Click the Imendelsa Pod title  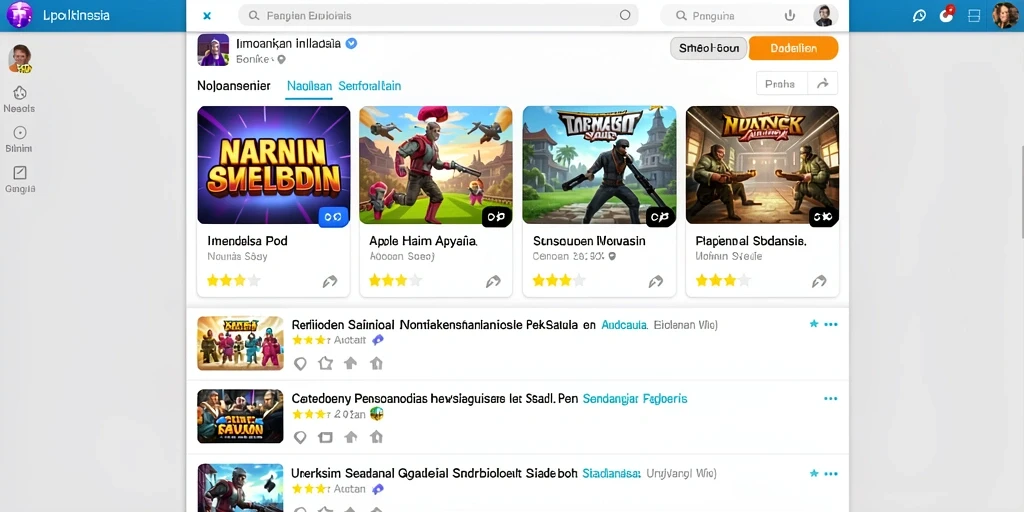[x=248, y=241]
